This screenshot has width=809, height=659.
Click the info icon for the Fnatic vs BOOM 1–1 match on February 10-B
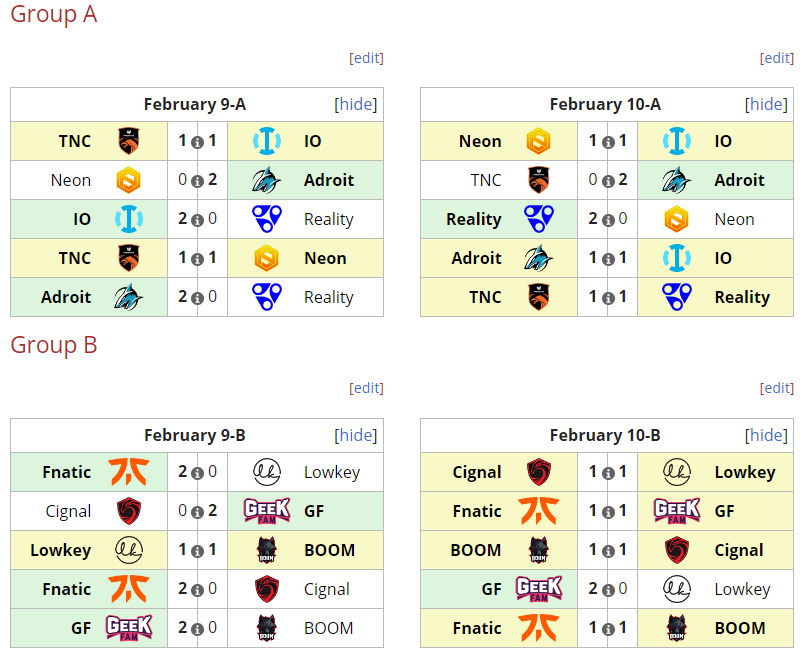[x=608, y=629]
